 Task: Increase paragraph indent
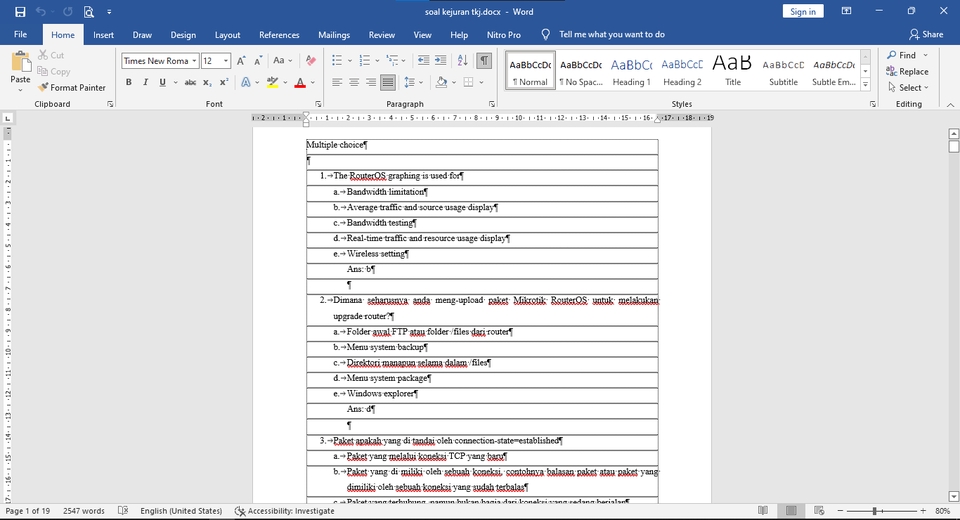pyautogui.click(x=440, y=61)
